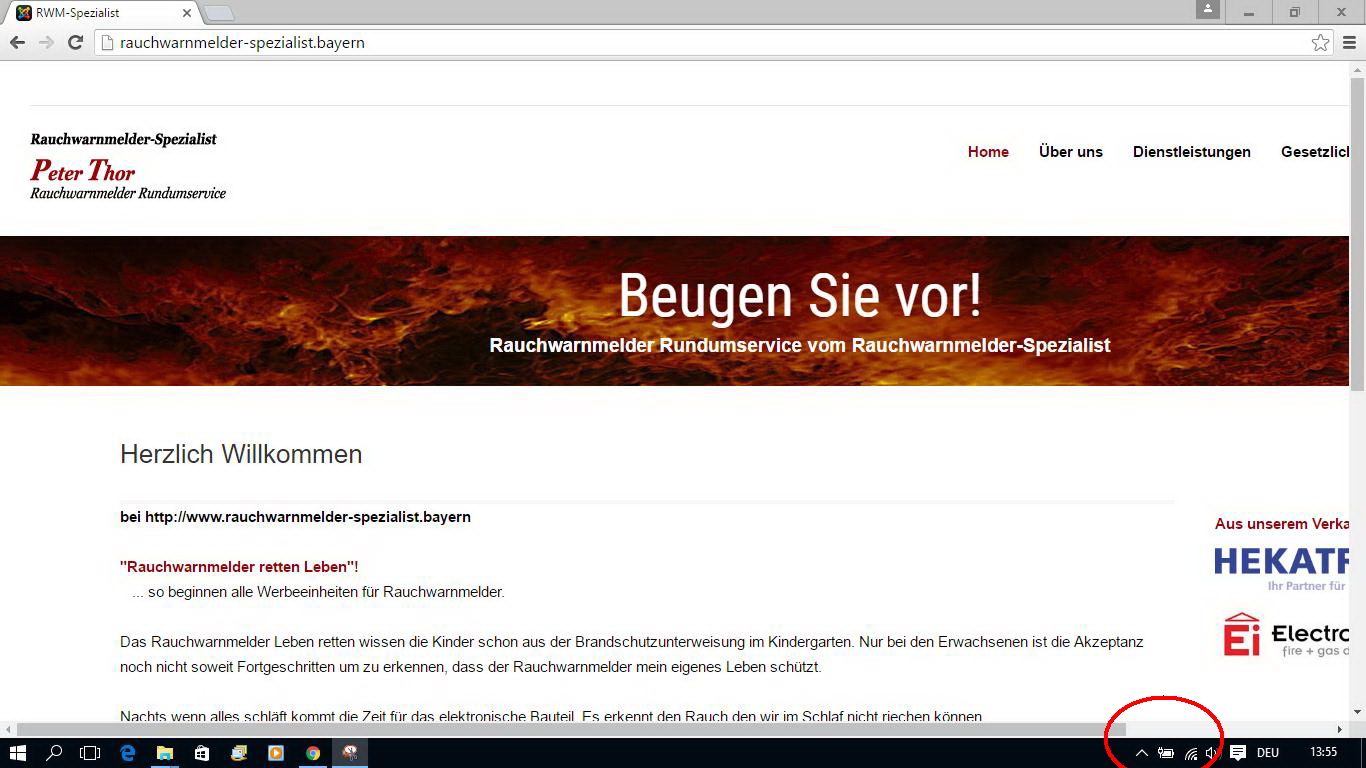Open Task View in the taskbar
This screenshot has height=768, width=1366.
tap(90, 753)
